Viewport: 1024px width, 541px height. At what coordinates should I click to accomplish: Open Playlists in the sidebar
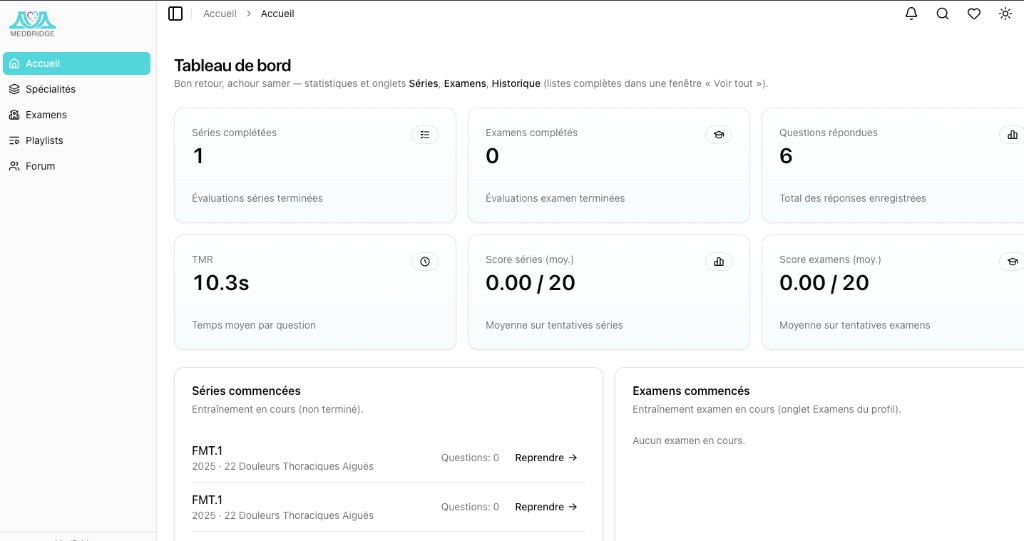(76, 140)
